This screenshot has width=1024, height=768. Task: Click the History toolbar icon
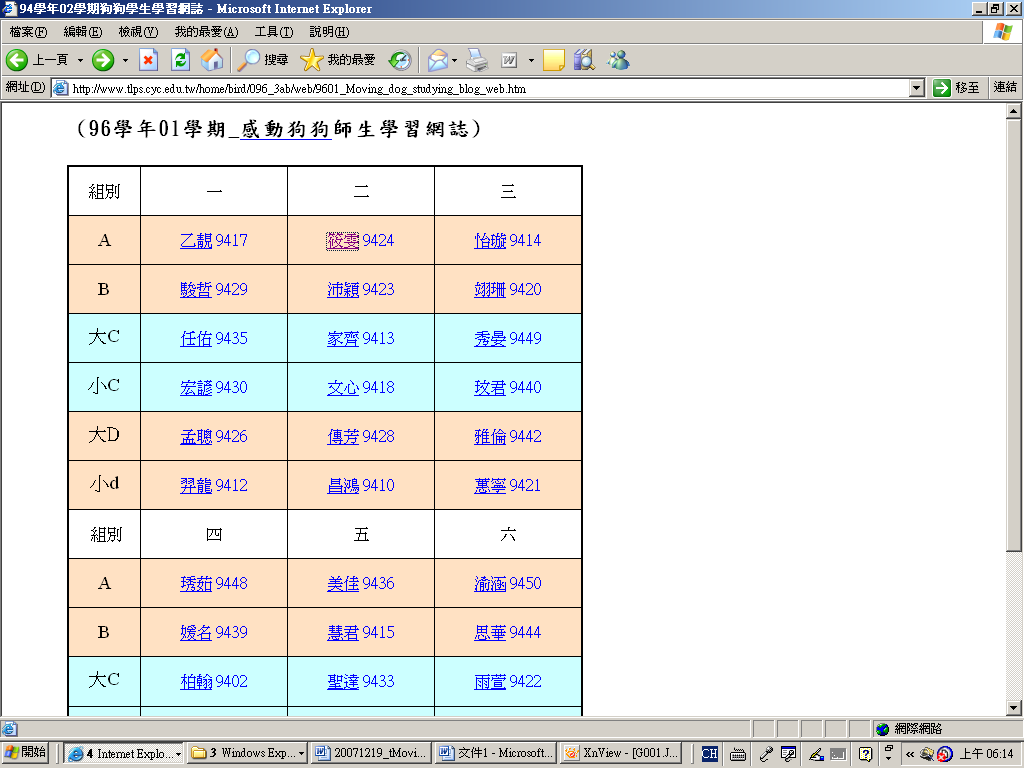tap(400, 60)
